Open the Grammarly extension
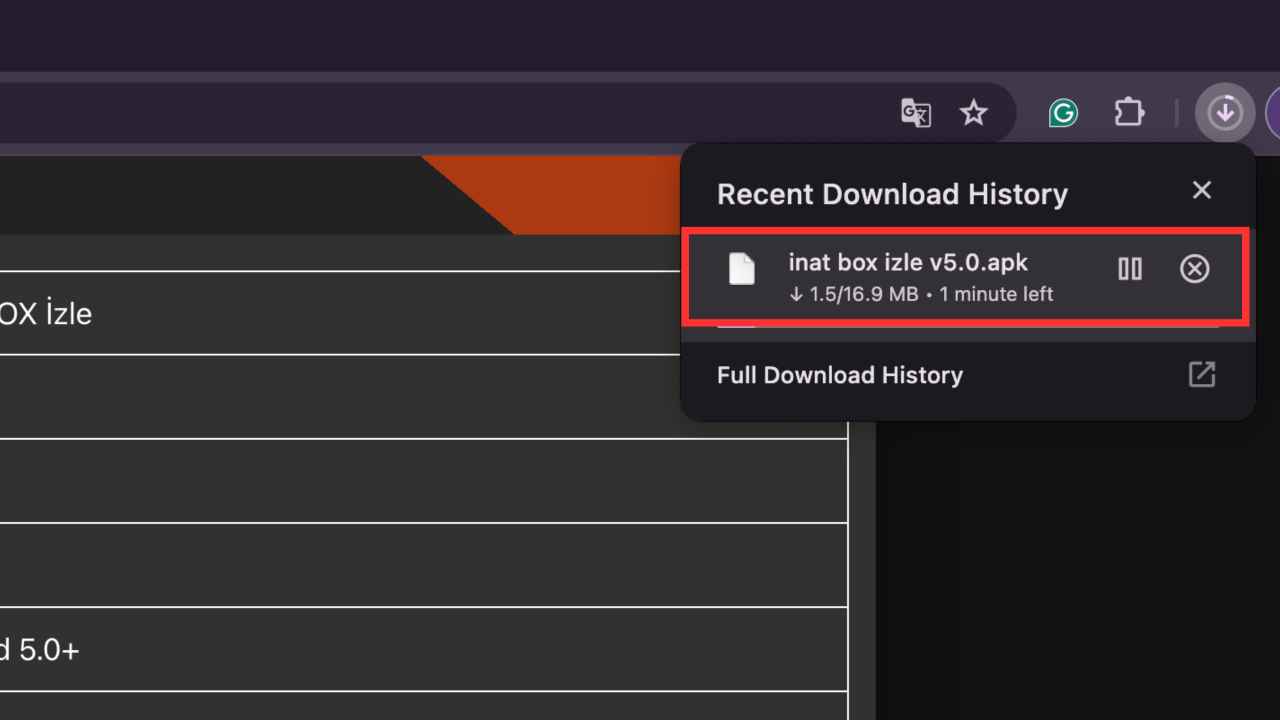This screenshot has height=720, width=1280. pos(1063,113)
